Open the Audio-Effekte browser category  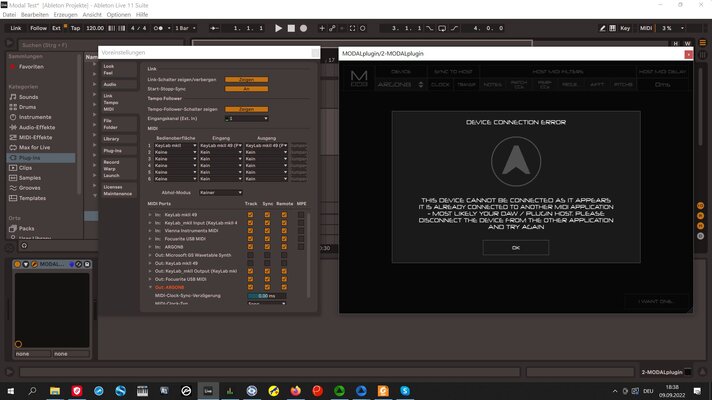37,128
